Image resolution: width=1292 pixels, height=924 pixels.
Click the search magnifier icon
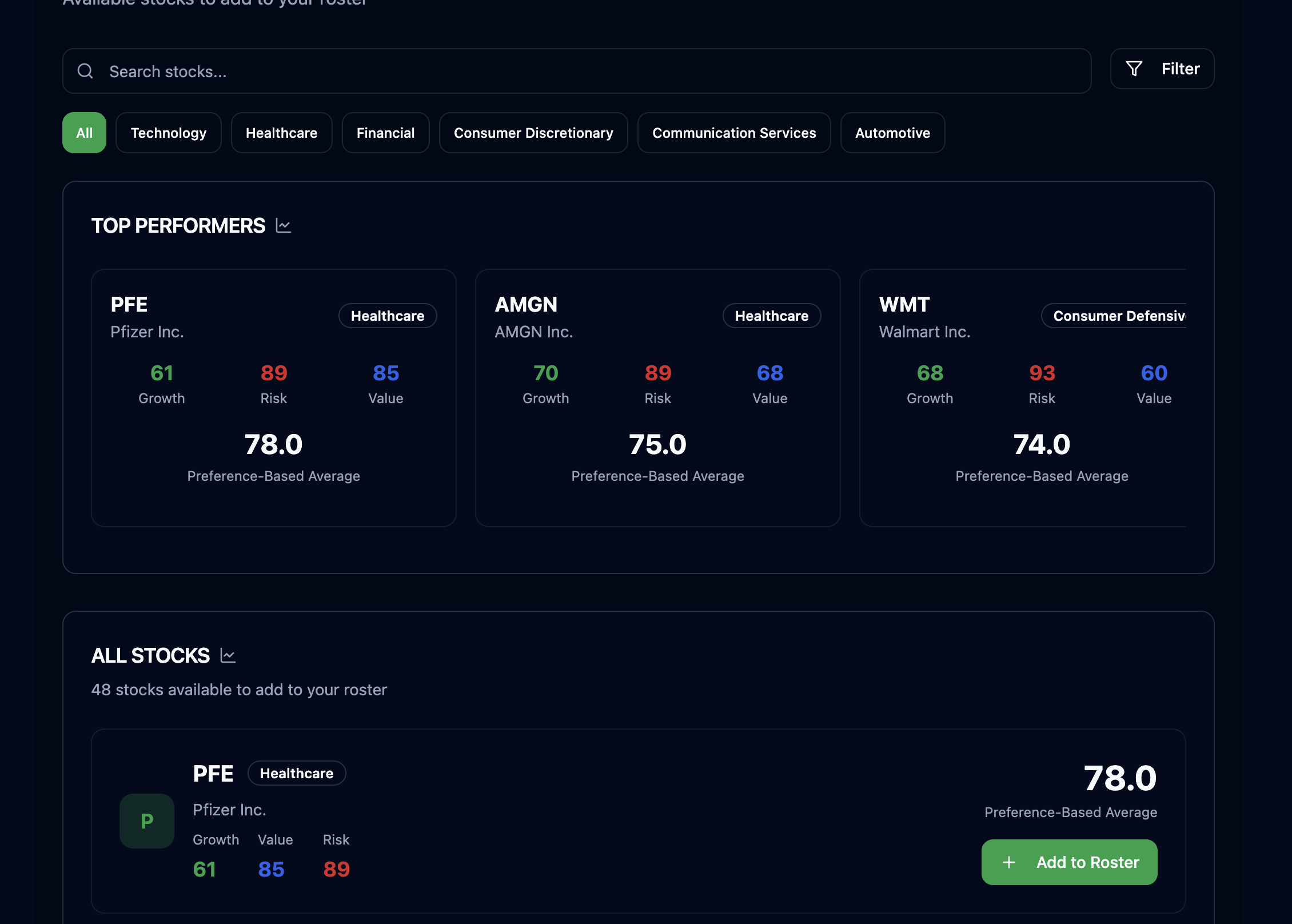85,71
